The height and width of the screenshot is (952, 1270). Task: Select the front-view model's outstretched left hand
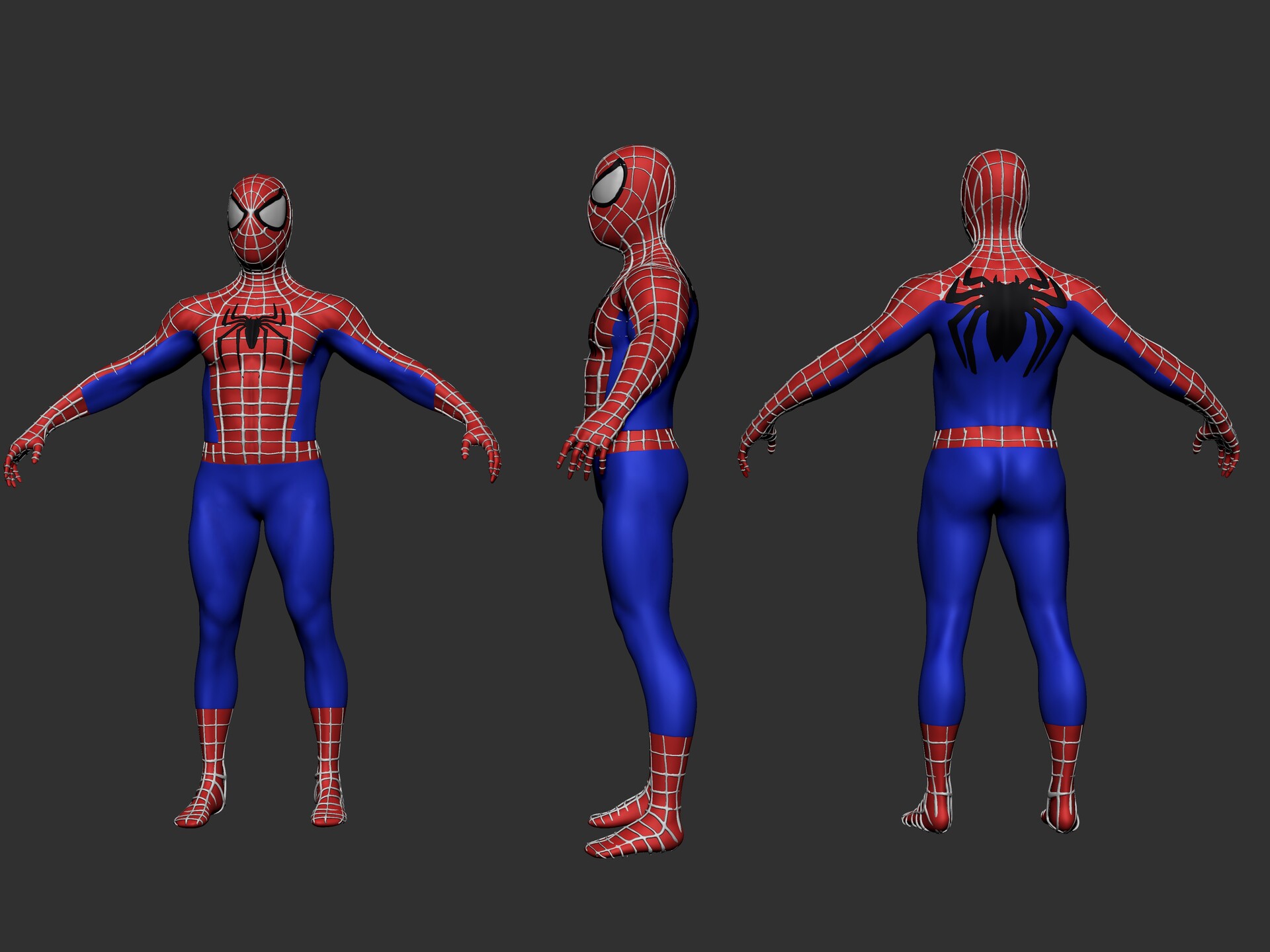[x=23, y=456]
